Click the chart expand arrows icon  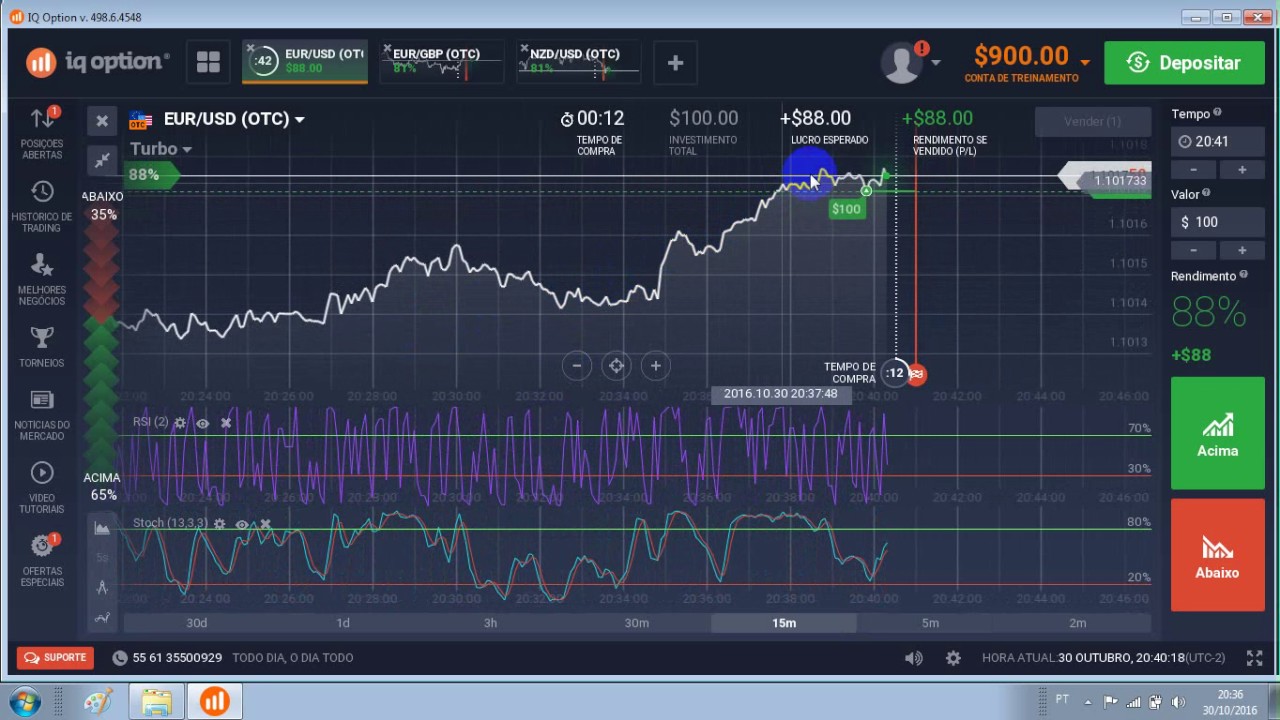click(102, 160)
